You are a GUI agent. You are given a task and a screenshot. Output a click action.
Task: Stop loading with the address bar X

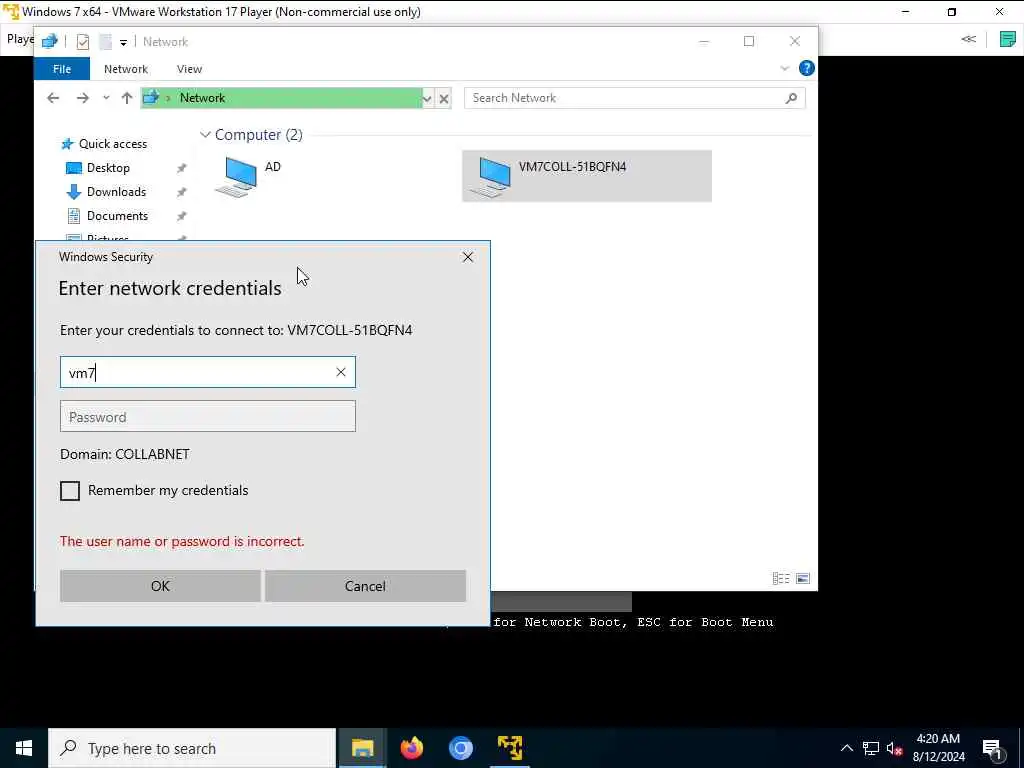444,99
